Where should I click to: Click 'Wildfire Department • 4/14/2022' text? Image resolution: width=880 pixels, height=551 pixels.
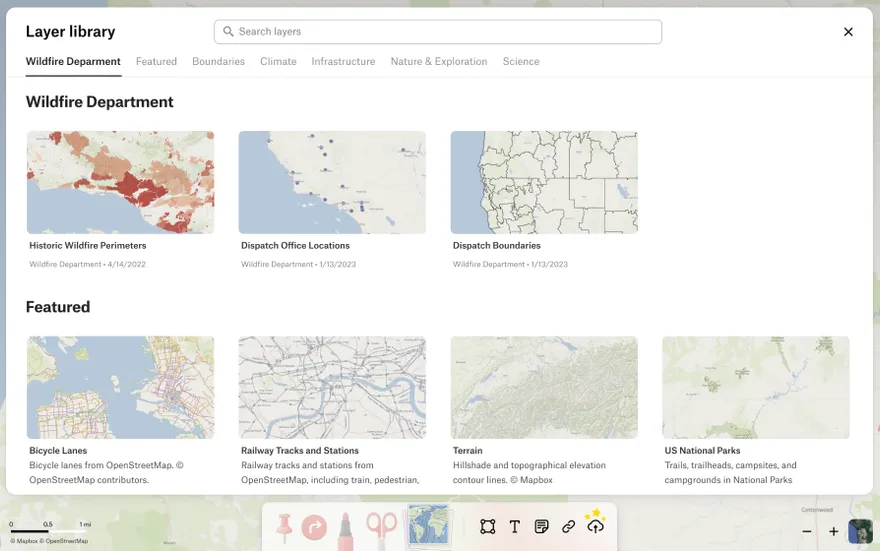pyautogui.click(x=88, y=264)
